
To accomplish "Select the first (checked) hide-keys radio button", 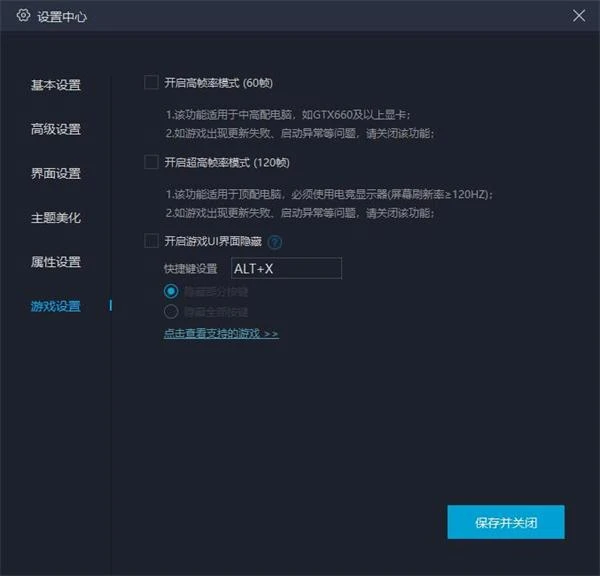I will click(171, 291).
